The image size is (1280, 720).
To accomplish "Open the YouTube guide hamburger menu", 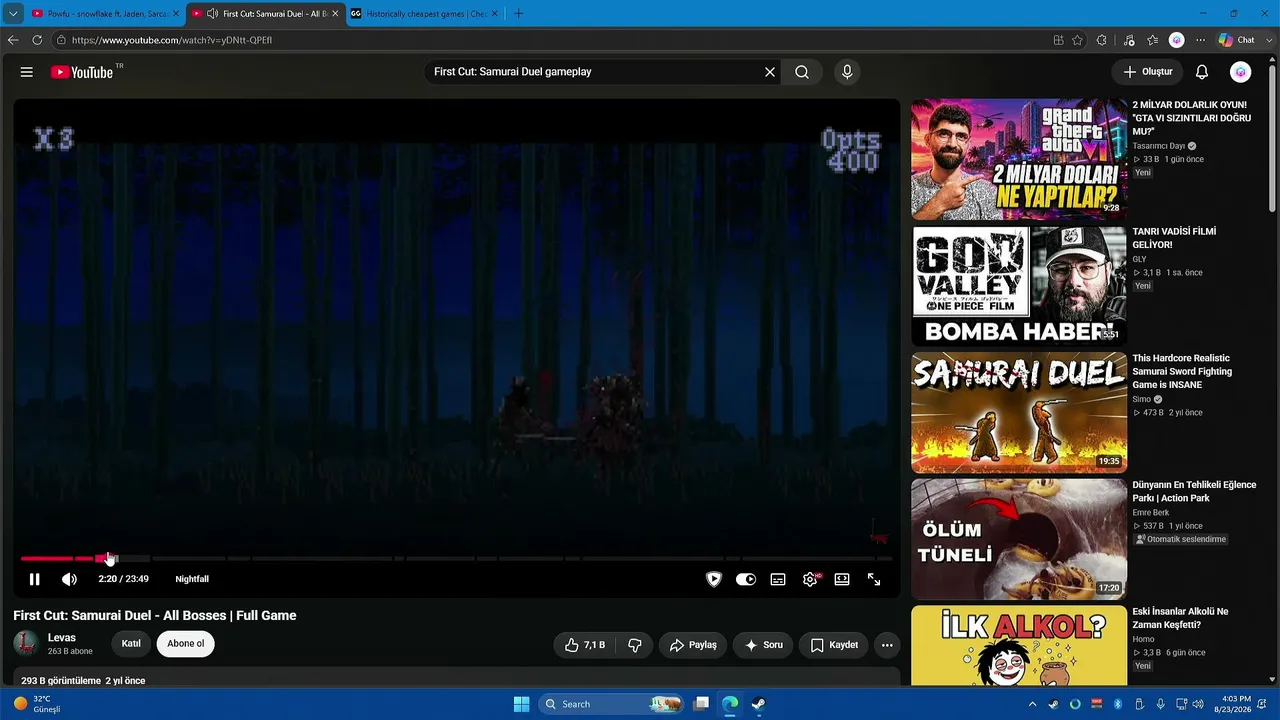I will pyautogui.click(x=27, y=72).
